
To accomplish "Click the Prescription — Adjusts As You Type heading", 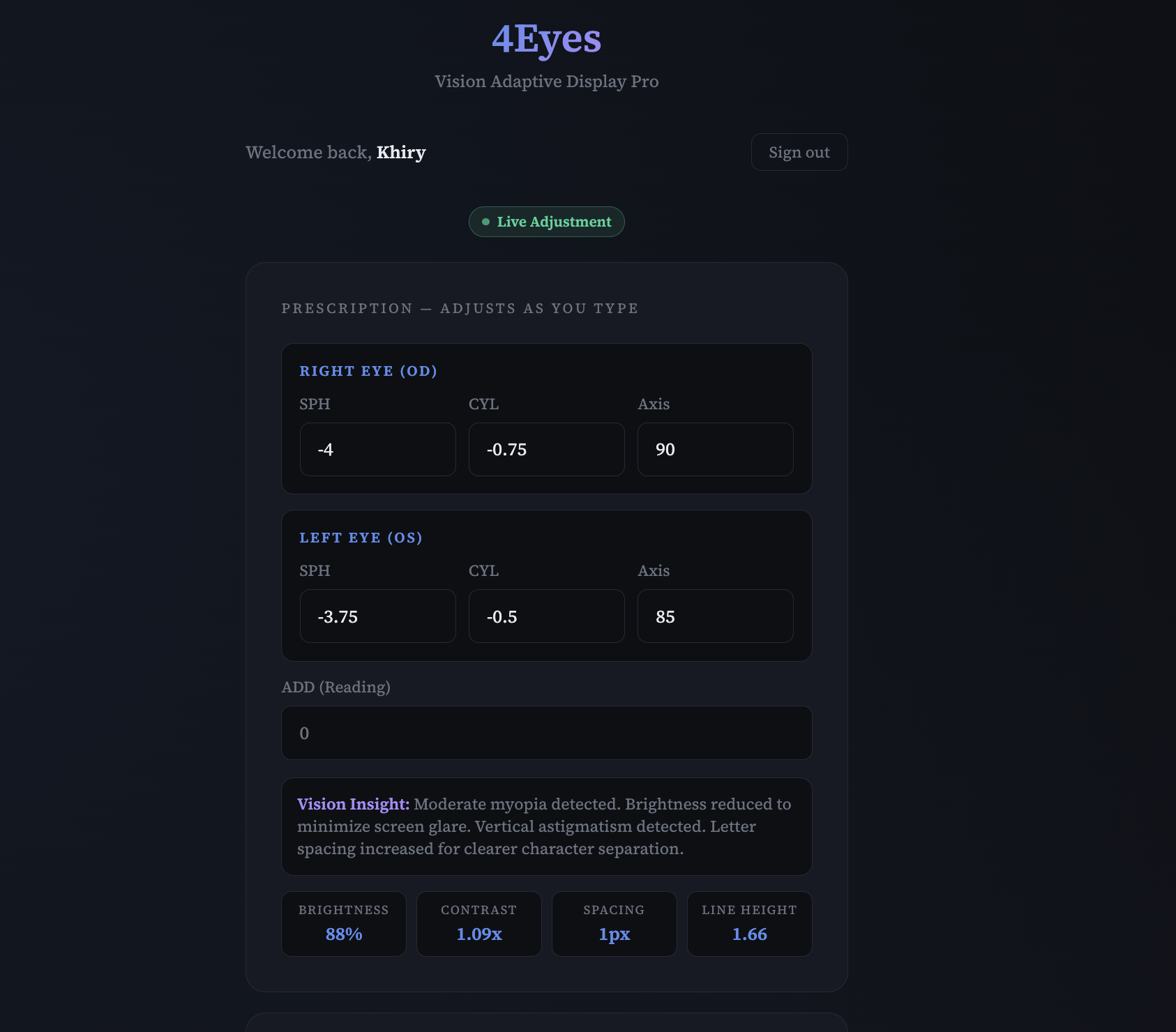I will pyautogui.click(x=460, y=308).
